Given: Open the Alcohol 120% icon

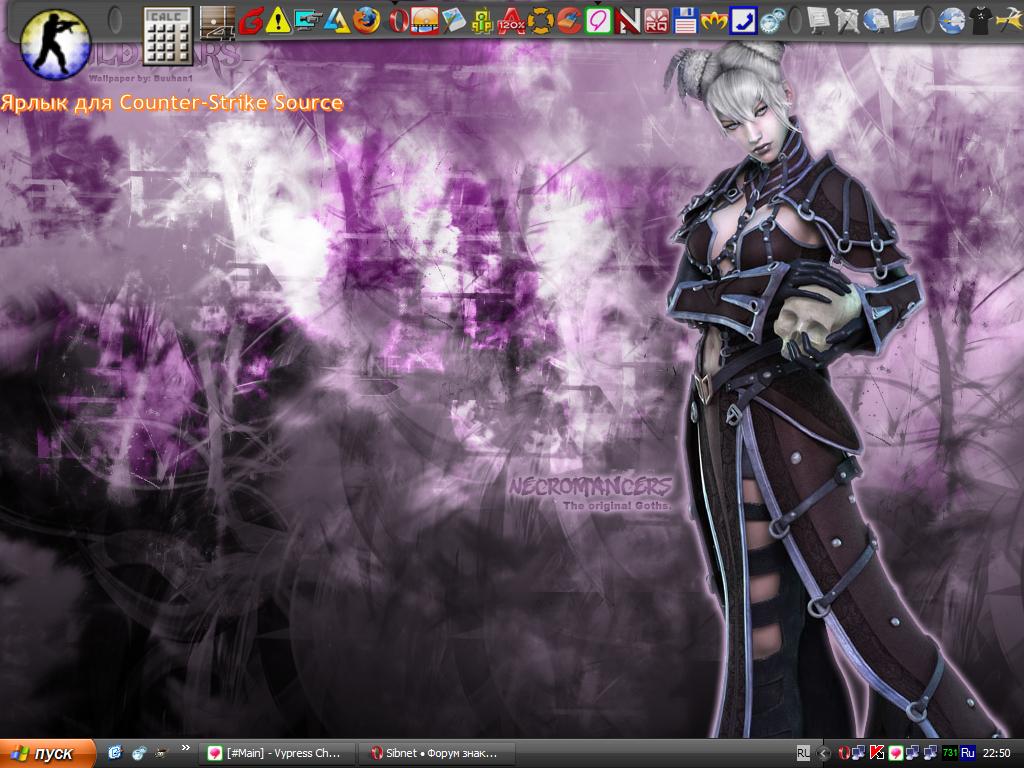Looking at the screenshot, I should (x=511, y=21).
